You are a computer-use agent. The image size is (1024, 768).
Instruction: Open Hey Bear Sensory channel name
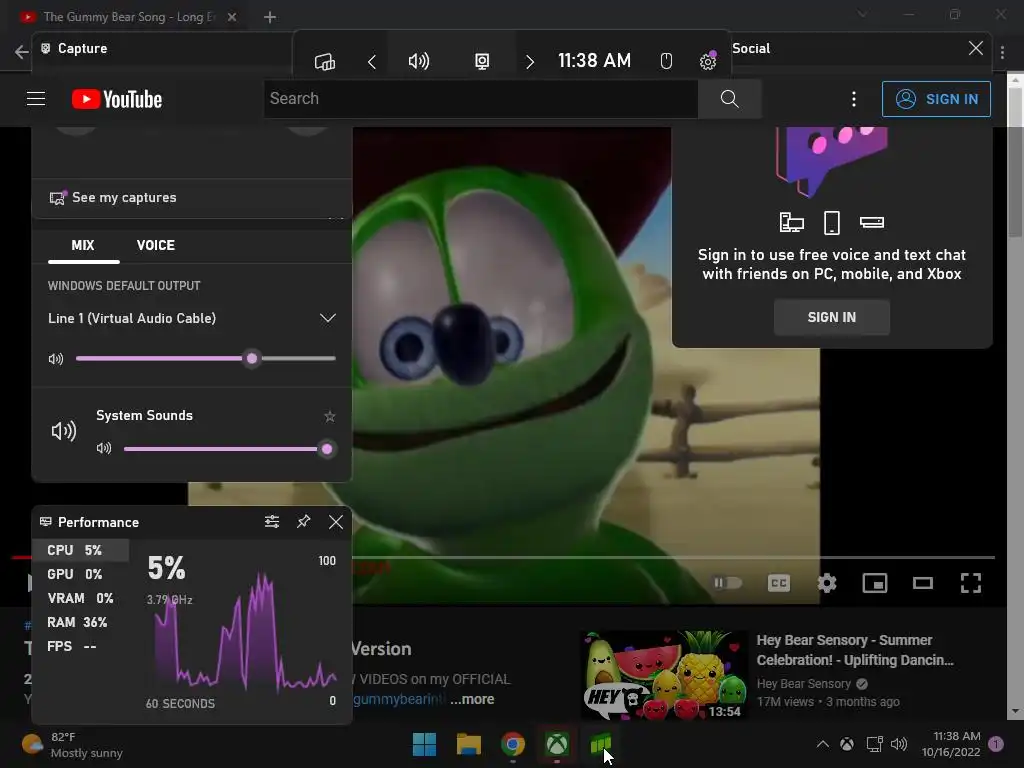804,684
